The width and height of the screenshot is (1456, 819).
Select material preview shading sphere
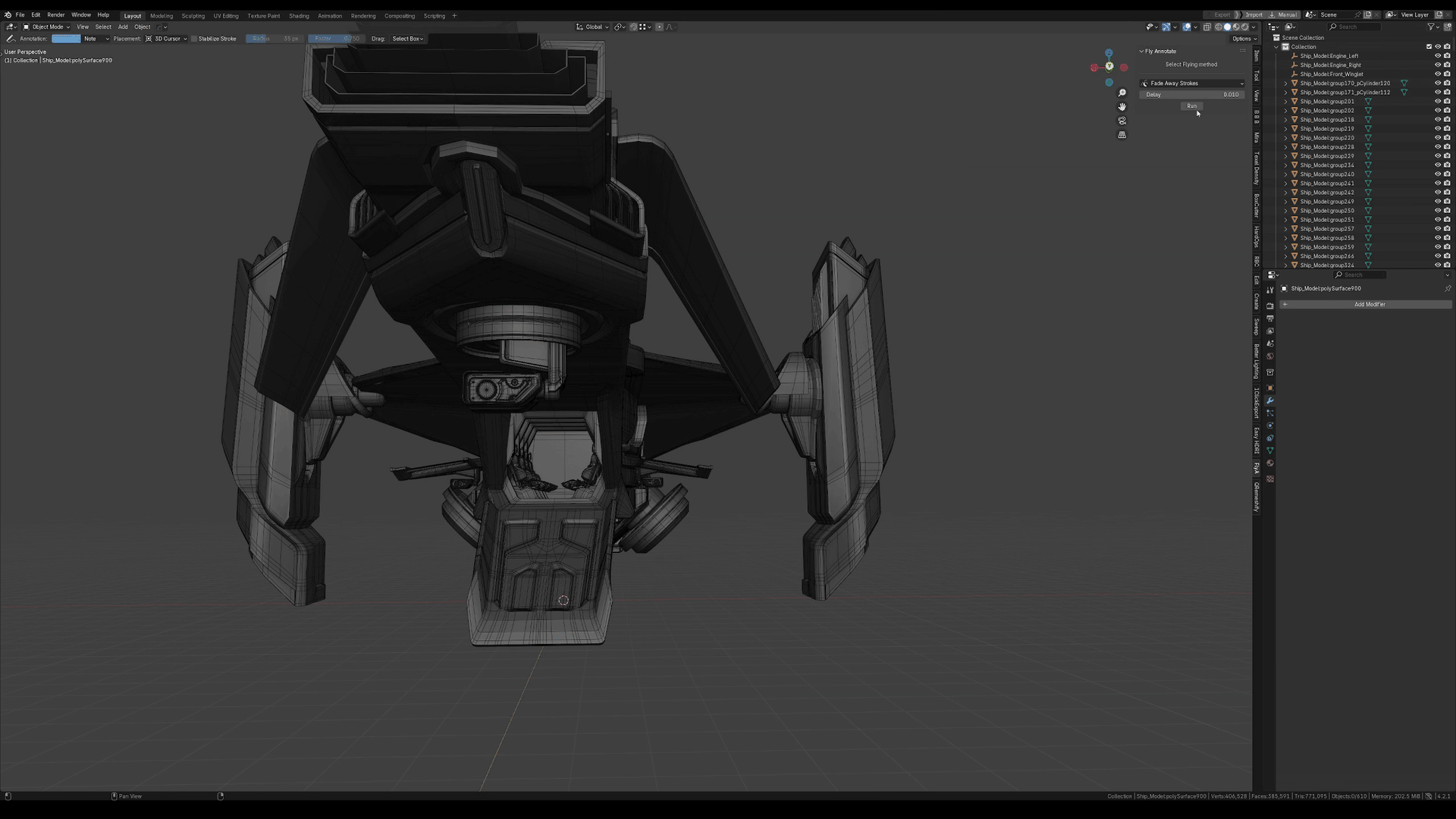click(1236, 27)
